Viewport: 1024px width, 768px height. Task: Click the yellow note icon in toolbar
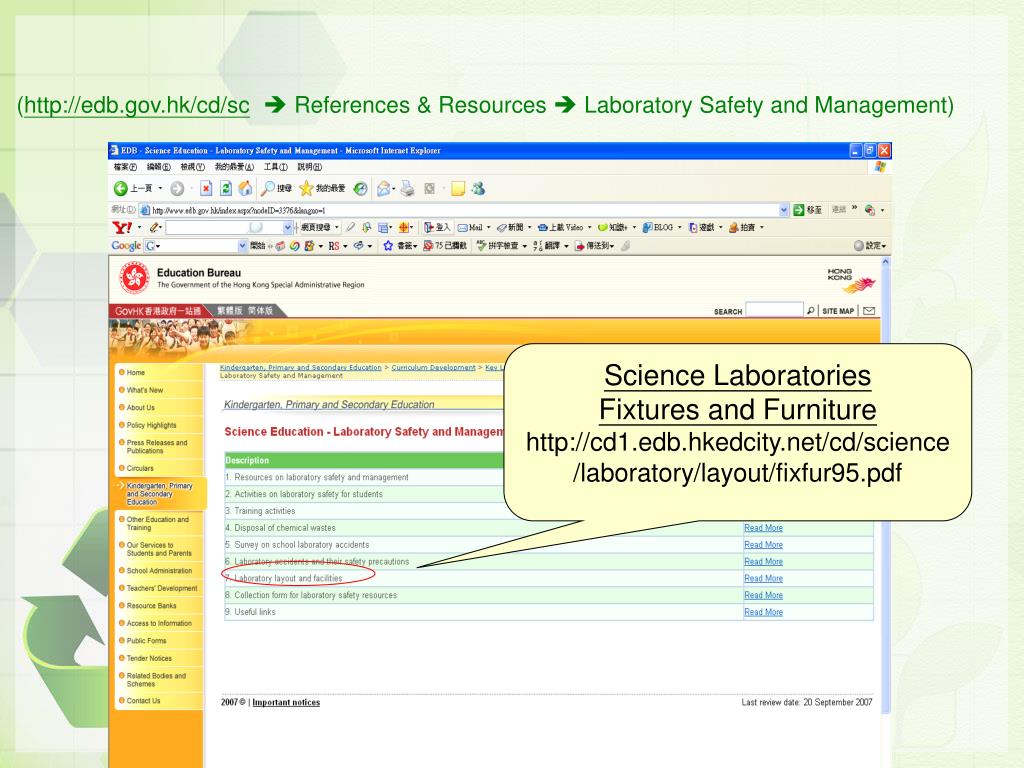click(x=458, y=189)
